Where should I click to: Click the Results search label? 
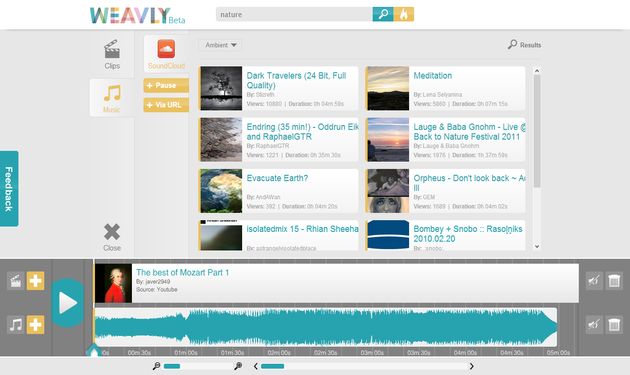click(x=525, y=45)
